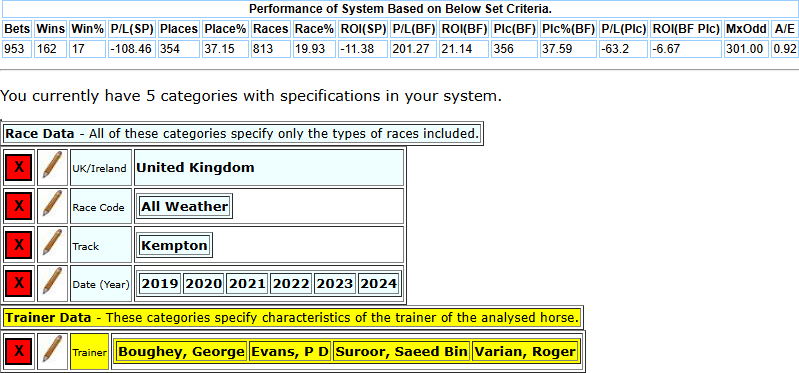The width and height of the screenshot is (799, 373).
Task: Click the Plc%(BF) column header
Action: (569, 29)
